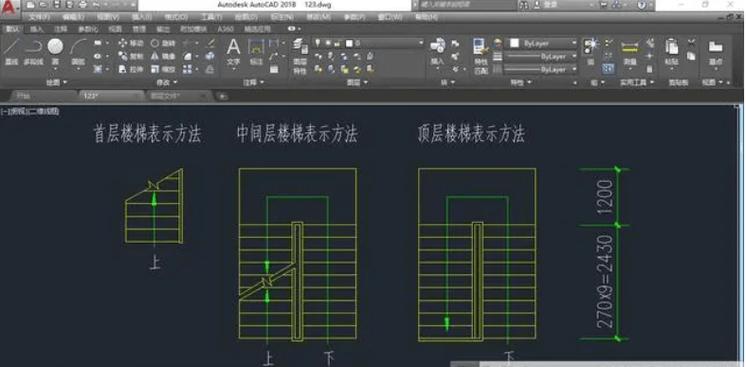Toggle layer 0 on/off light bulb
746x367 pixels.
(317, 43)
